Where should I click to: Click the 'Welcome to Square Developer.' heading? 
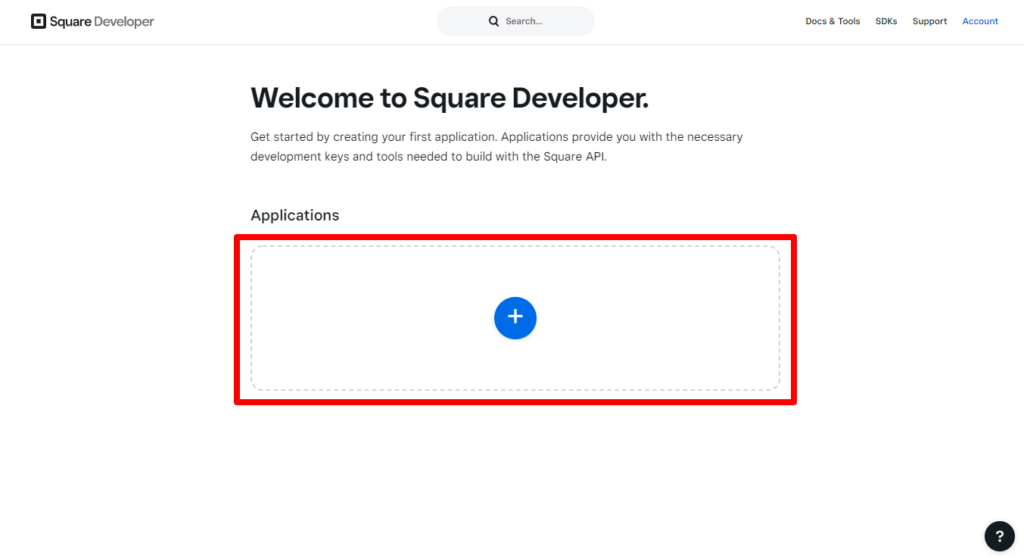[x=449, y=98]
